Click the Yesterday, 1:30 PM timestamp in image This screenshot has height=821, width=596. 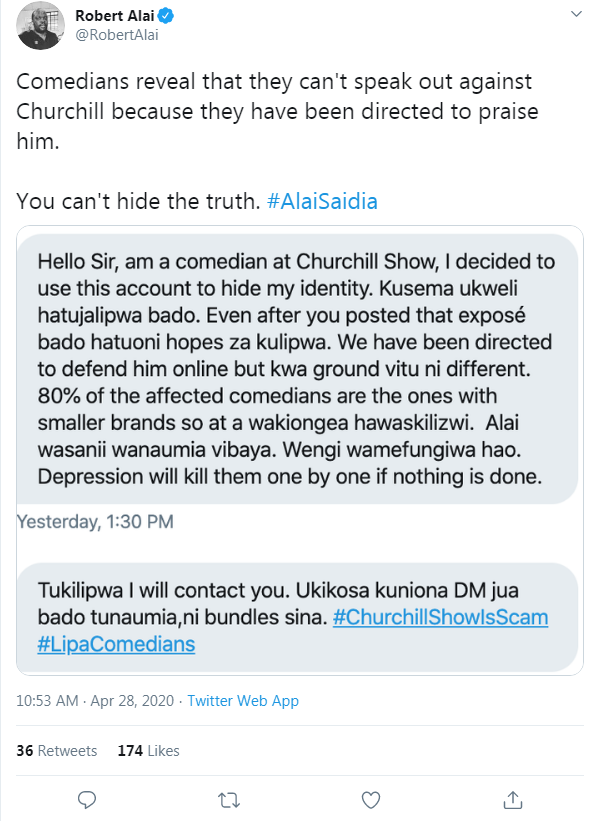[x=95, y=522]
